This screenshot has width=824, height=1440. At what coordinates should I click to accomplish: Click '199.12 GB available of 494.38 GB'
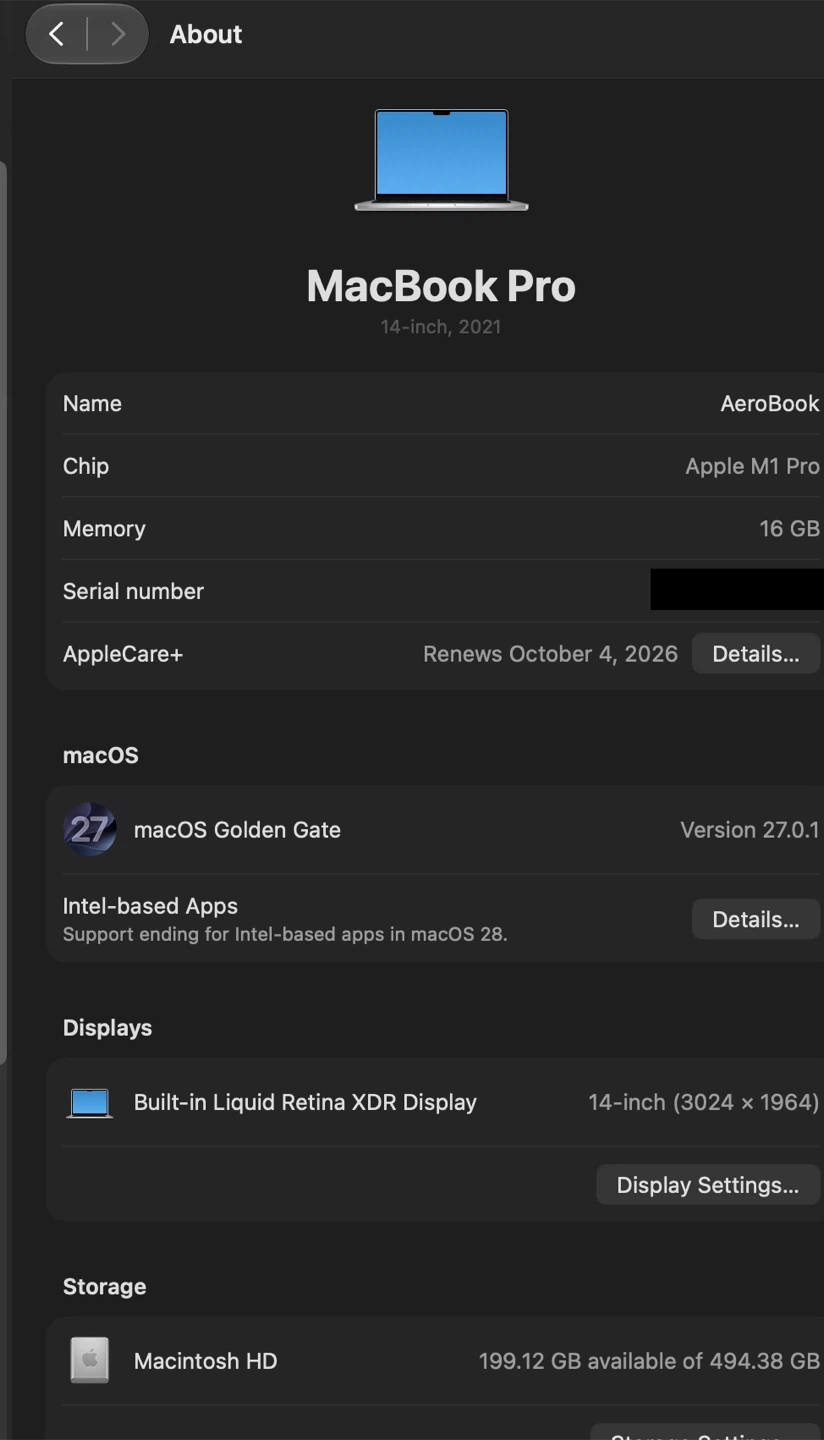coord(649,1361)
